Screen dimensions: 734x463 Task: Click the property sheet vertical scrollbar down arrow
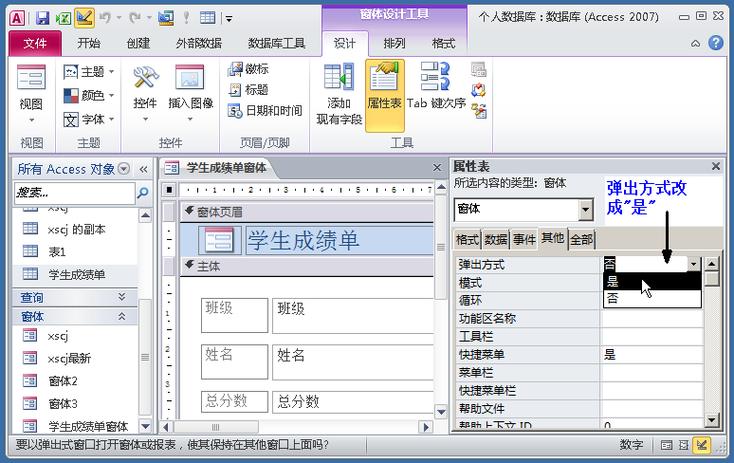pos(712,419)
